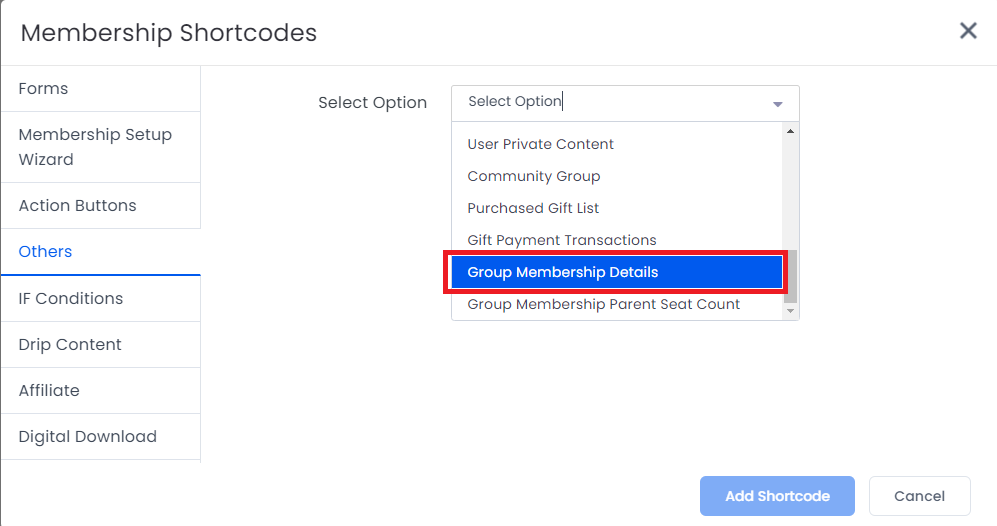Click the Select Option dropdown arrow
Screen dimensions: 997x526
pyautogui.click(x=778, y=104)
